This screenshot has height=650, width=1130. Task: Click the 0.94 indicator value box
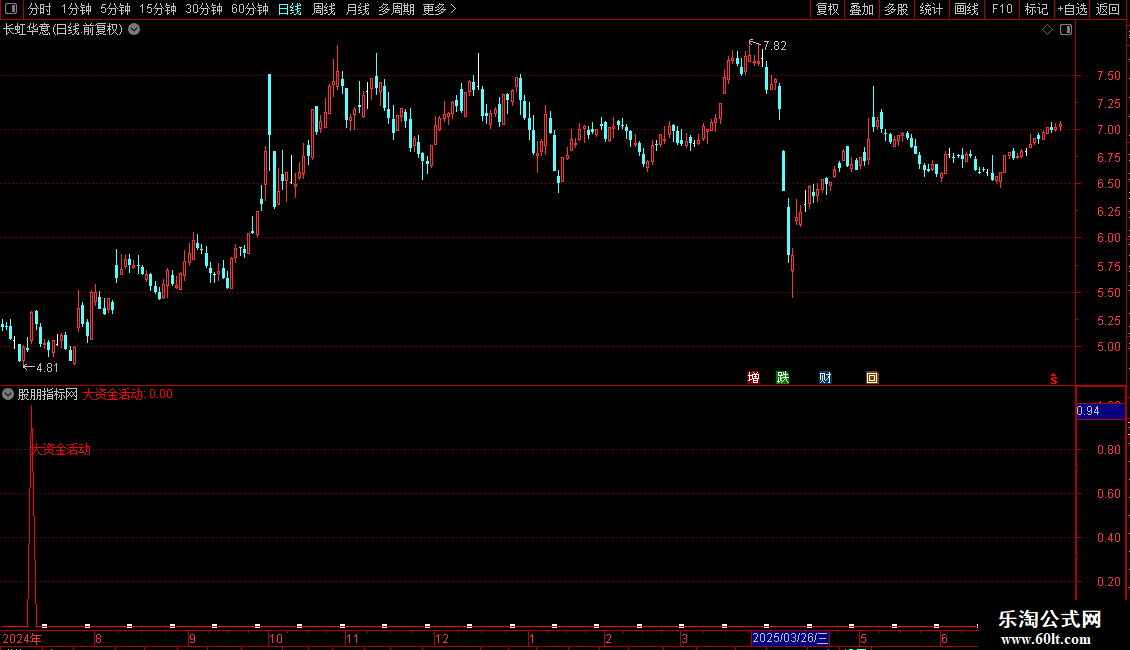click(x=1100, y=411)
